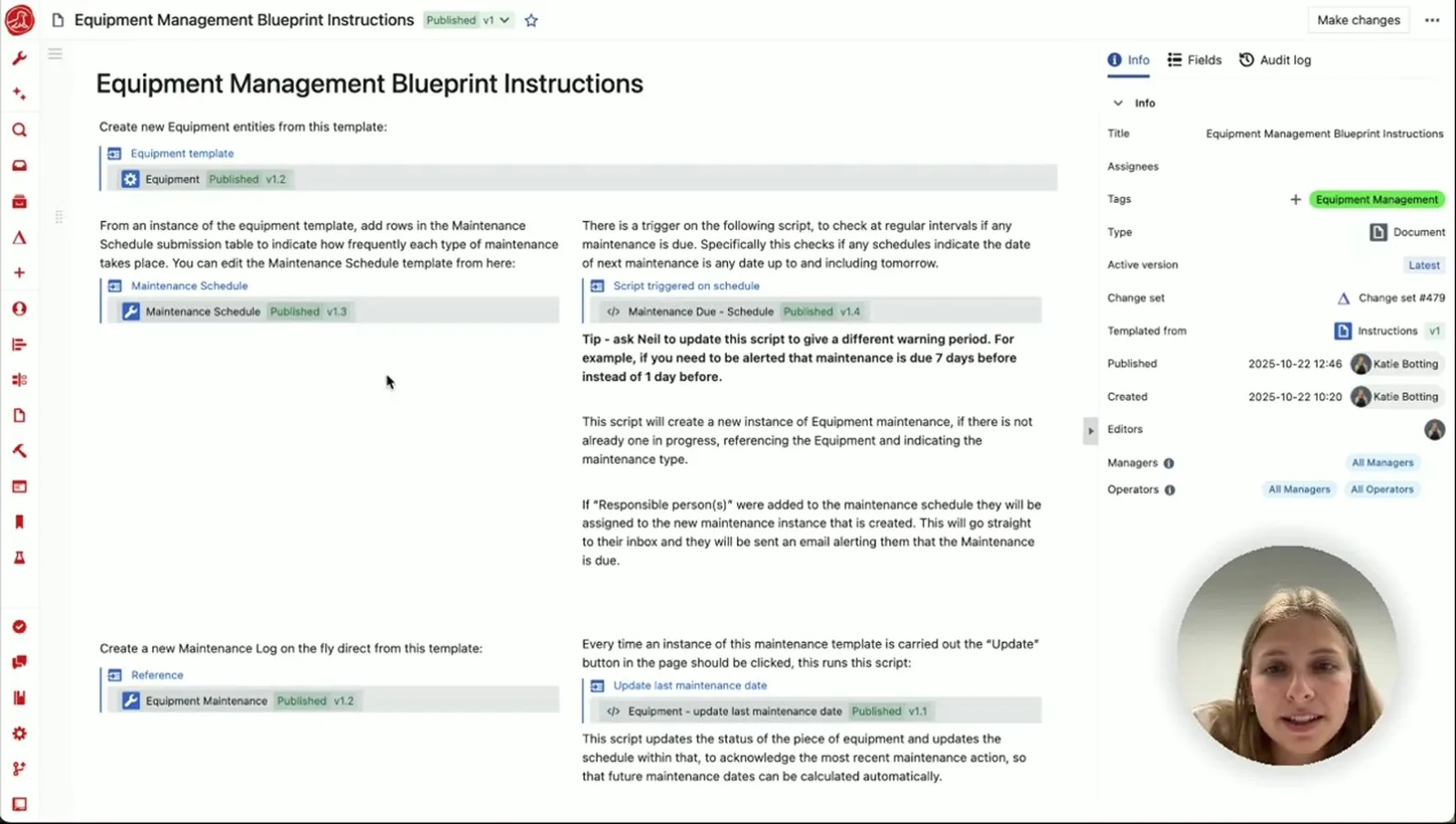Viewport: 1456px width, 824px height.
Task: Toggle the hamburger outline menu
Action: click(x=56, y=54)
